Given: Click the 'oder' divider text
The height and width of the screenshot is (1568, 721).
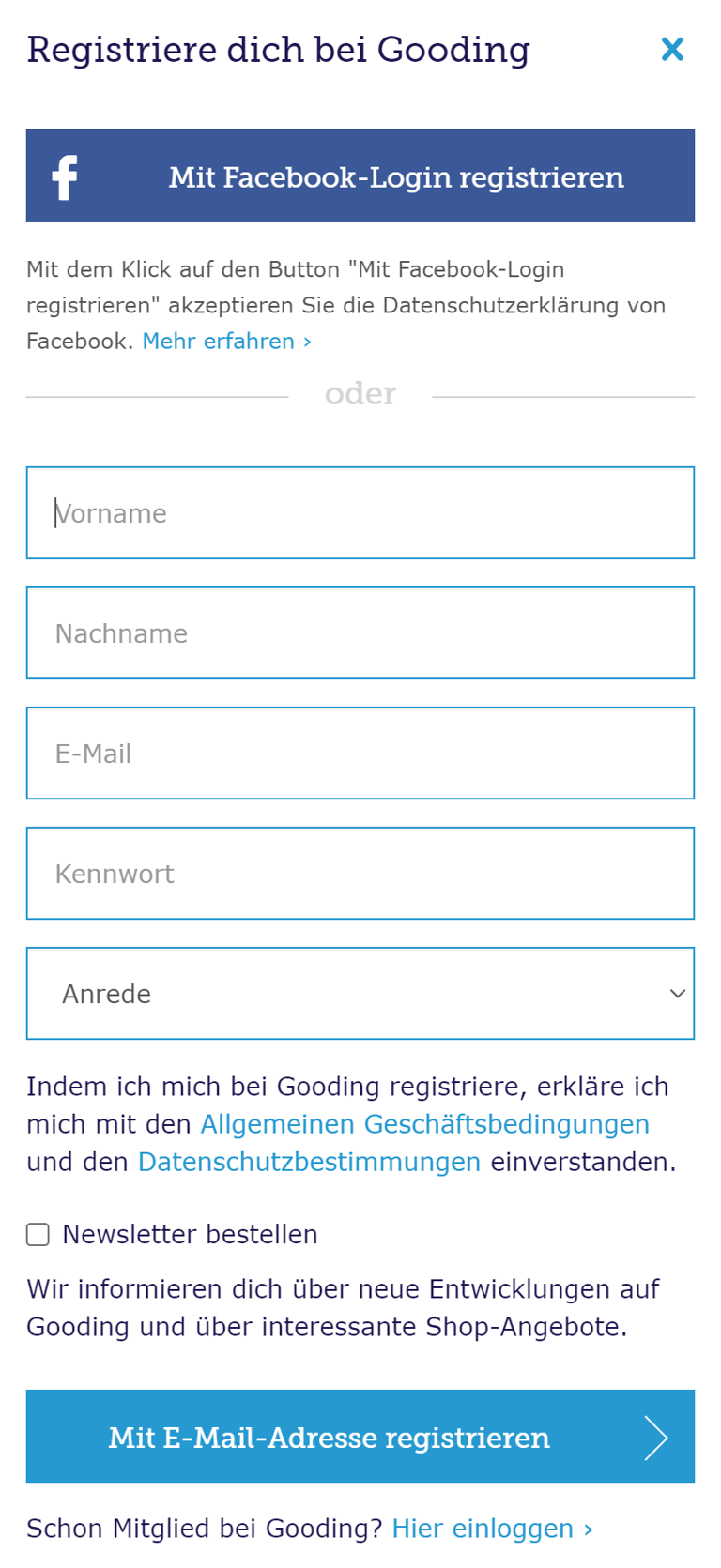Looking at the screenshot, I should (x=360, y=394).
